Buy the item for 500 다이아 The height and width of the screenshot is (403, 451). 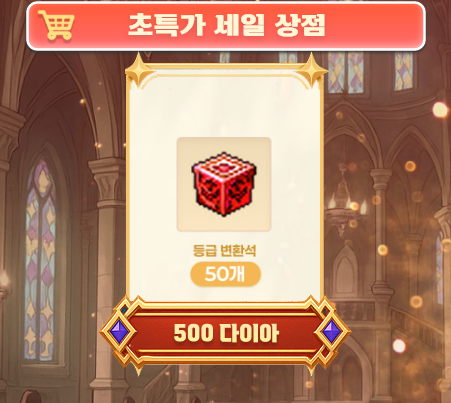click(x=226, y=333)
